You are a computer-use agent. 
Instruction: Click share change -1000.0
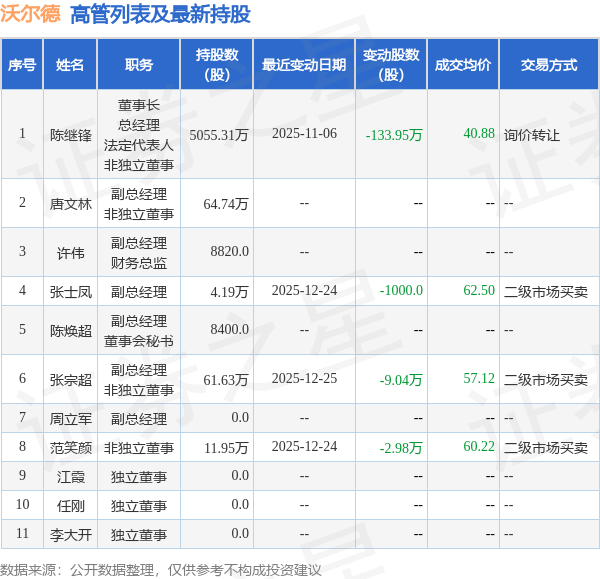[401, 290]
